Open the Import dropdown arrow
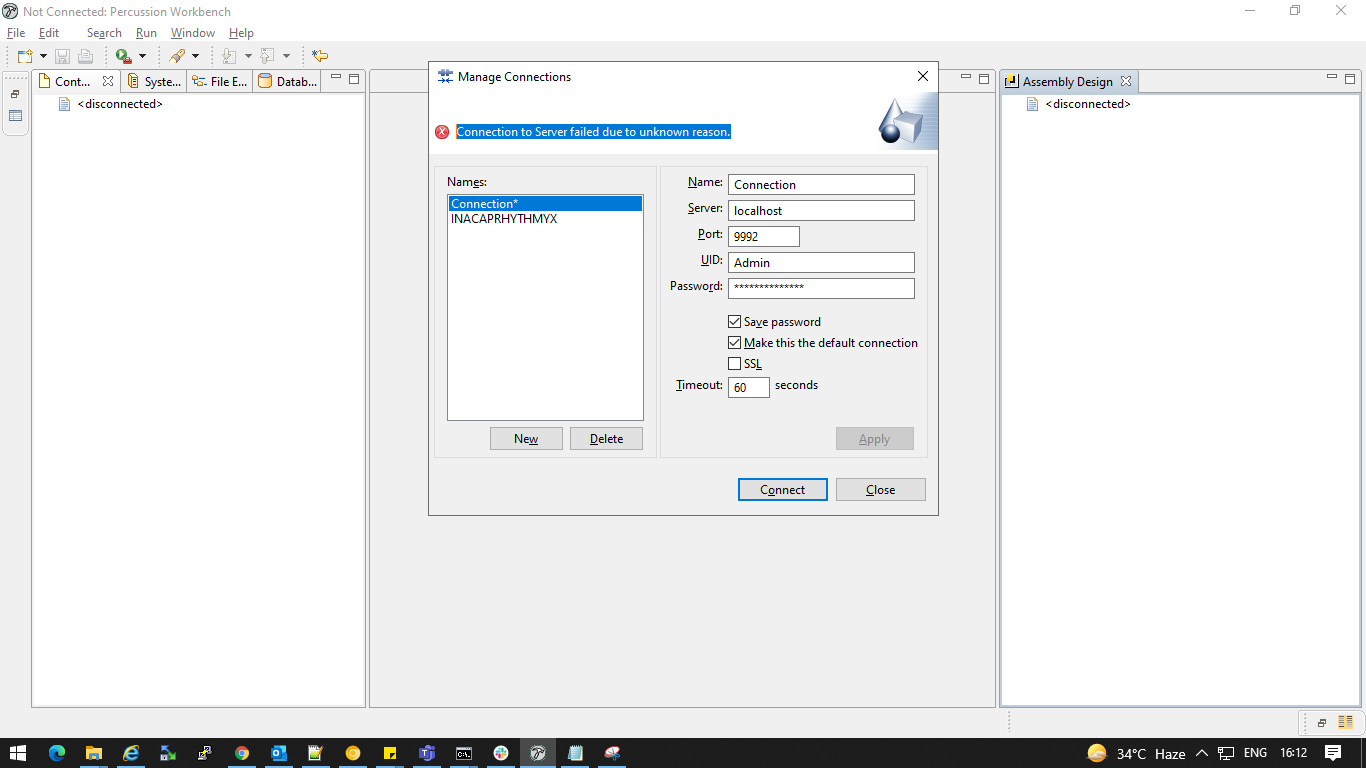1366x768 pixels. point(248,55)
